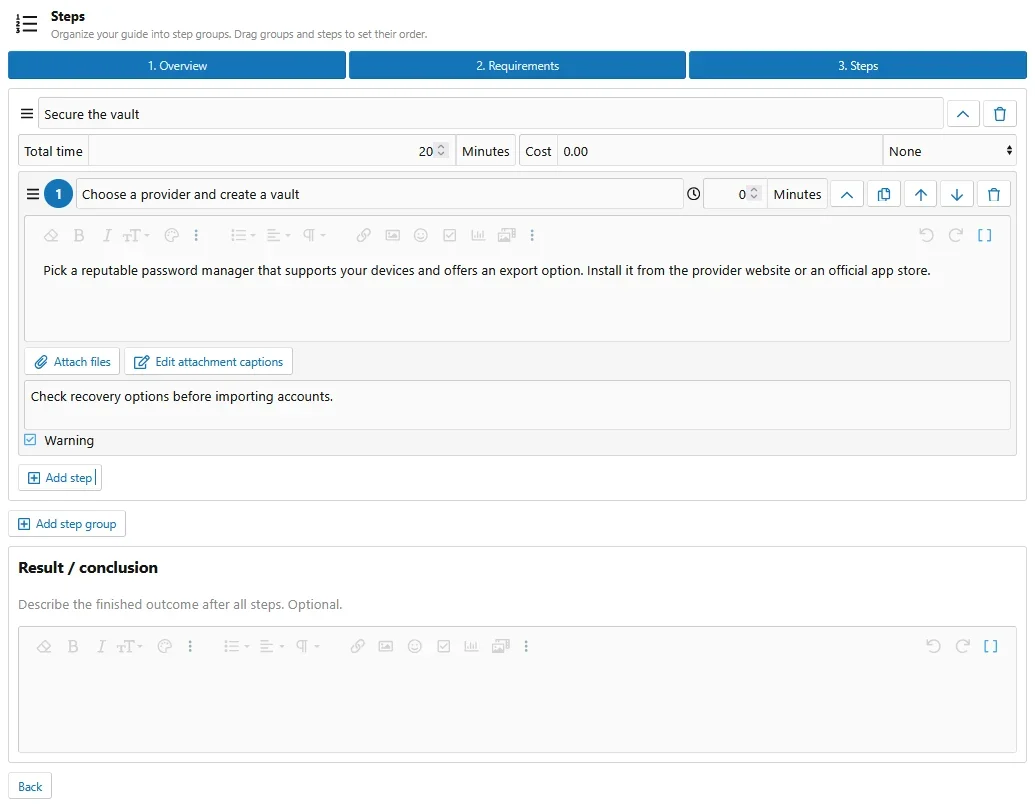Image resolution: width=1035 pixels, height=806 pixels.
Task: Insert a link in the Result / conclusion editor
Action: coord(357,647)
